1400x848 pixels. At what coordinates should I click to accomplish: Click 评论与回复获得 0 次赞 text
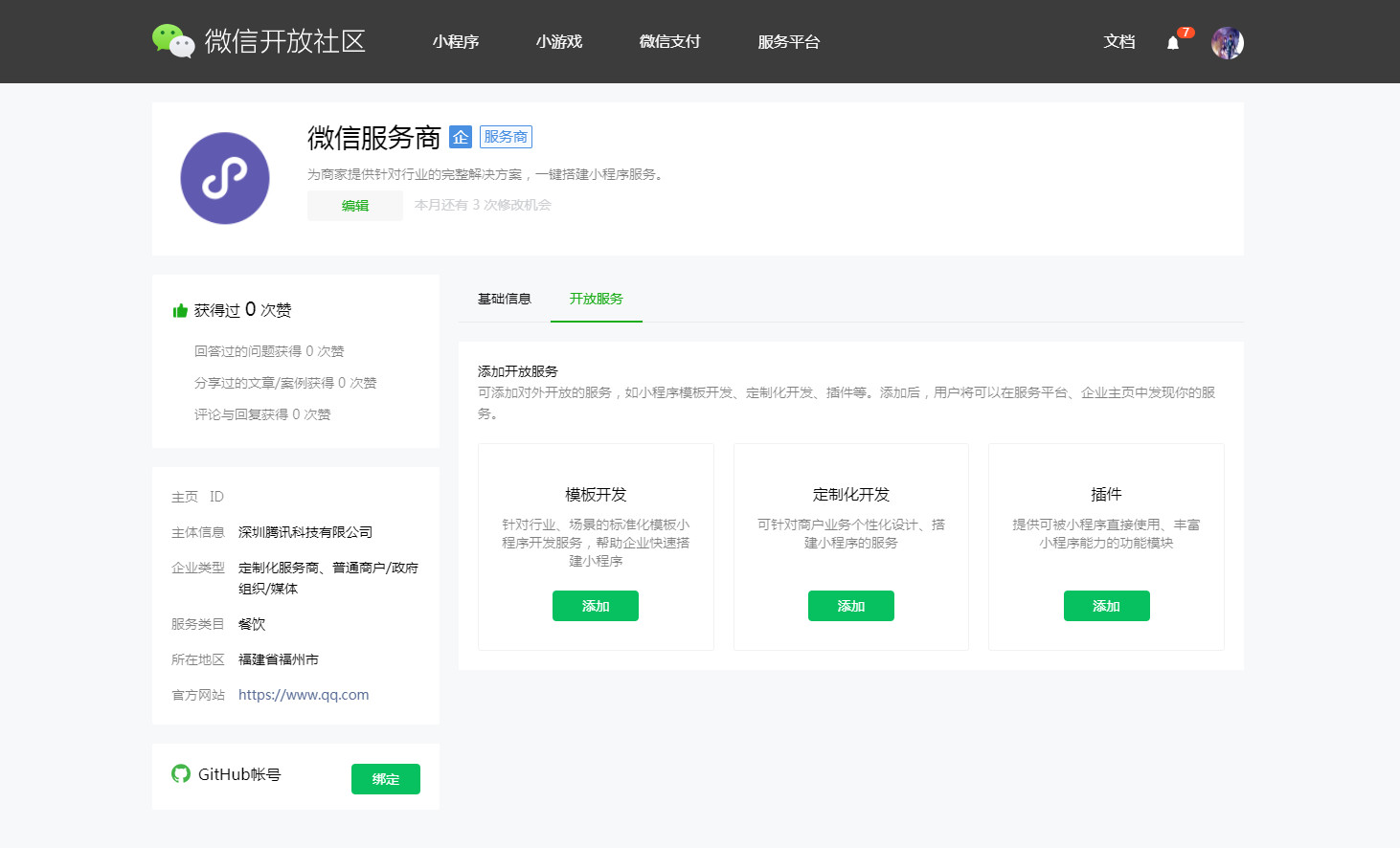[x=262, y=414]
